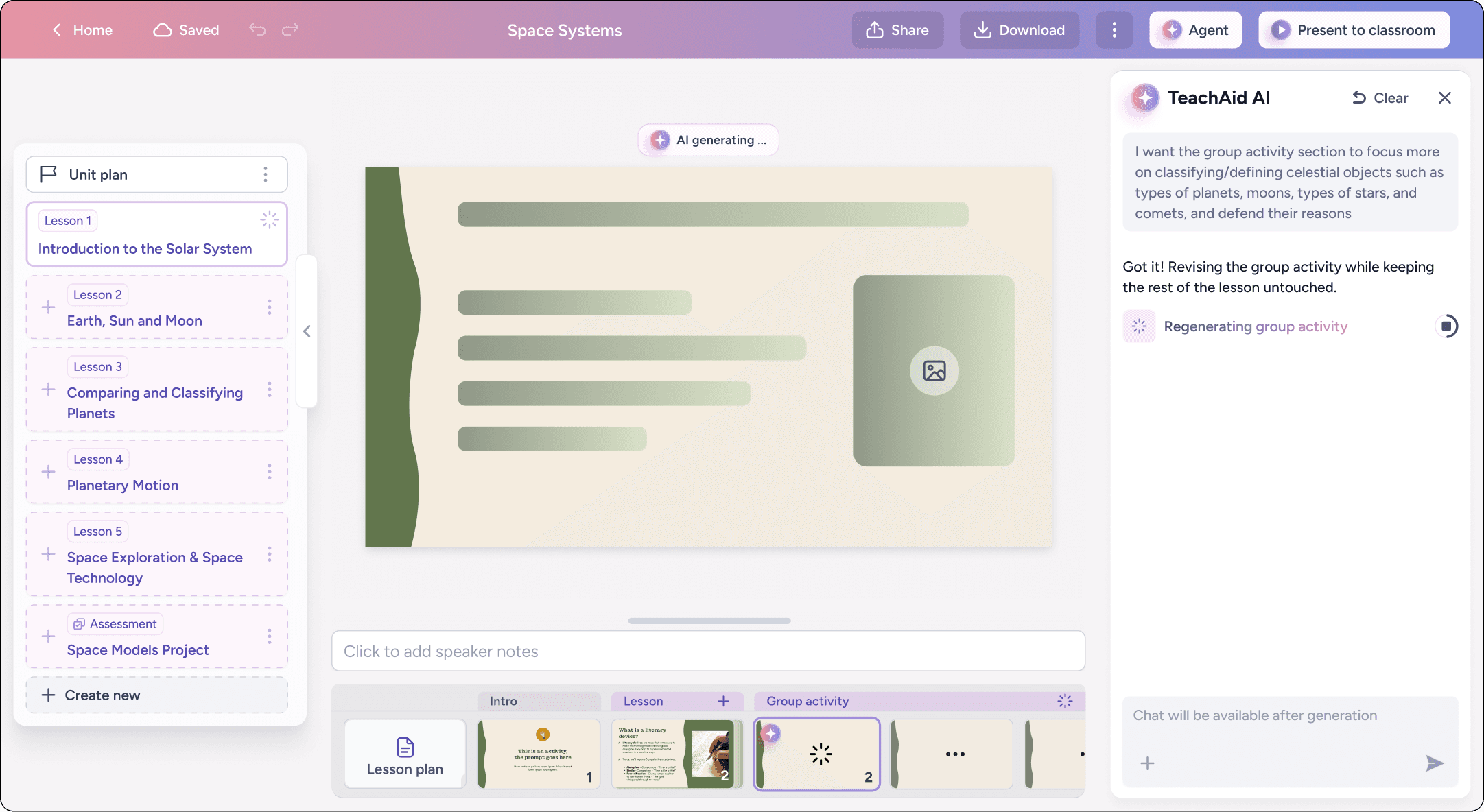Close the TeachAid AI panel
This screenshot has width=1484, height=812.
[x=1444, y=98]
